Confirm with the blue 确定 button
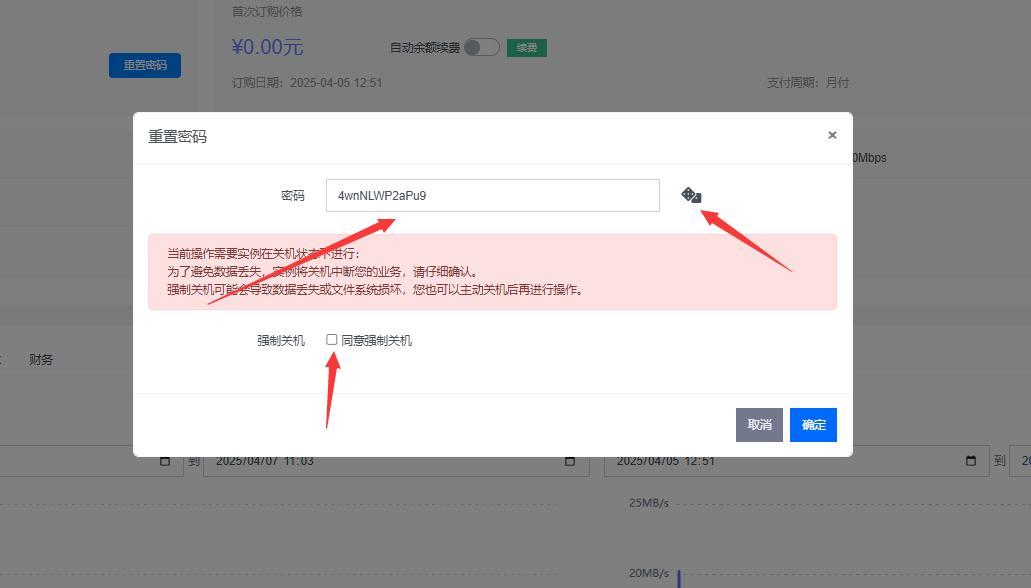 point(813,425)
